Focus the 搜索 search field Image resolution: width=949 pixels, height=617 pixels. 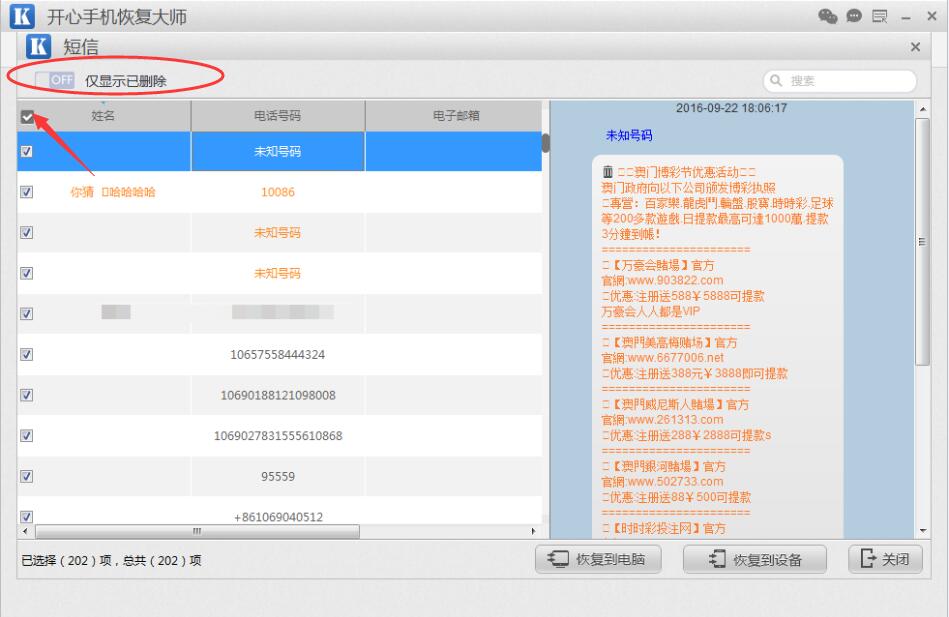pos(840,81)
